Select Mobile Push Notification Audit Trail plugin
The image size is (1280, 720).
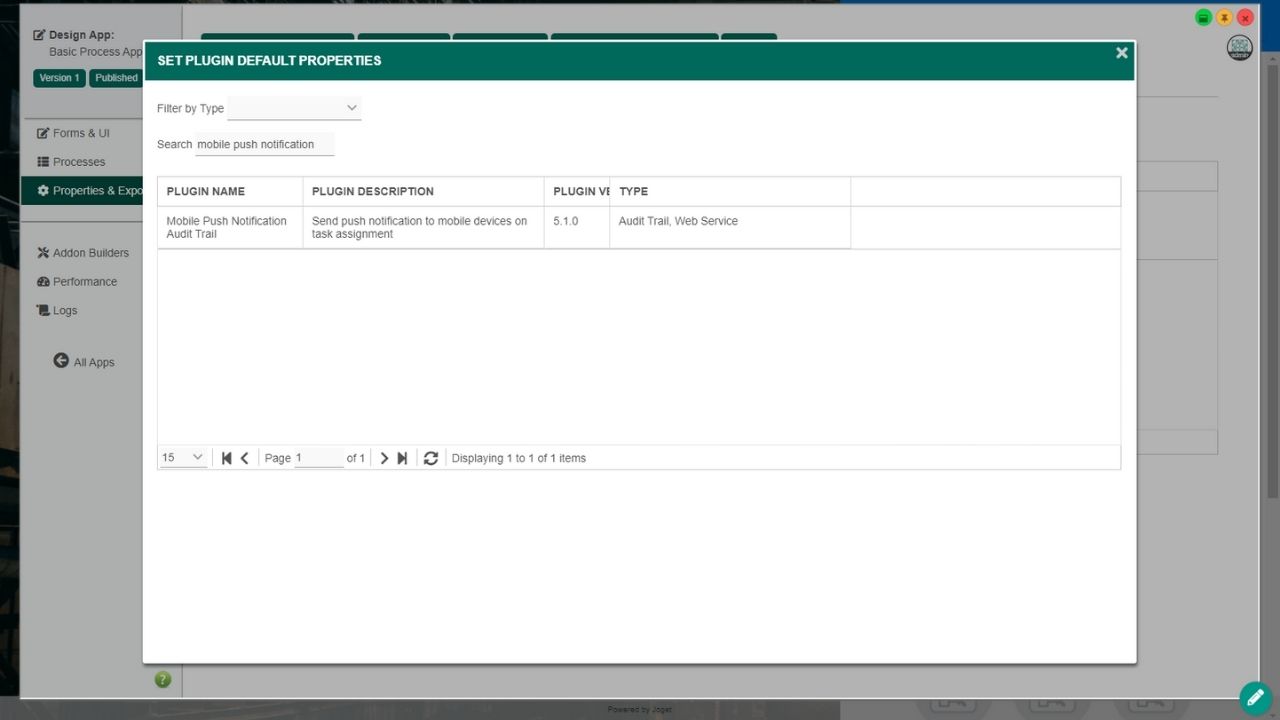[x=227, y=227]
